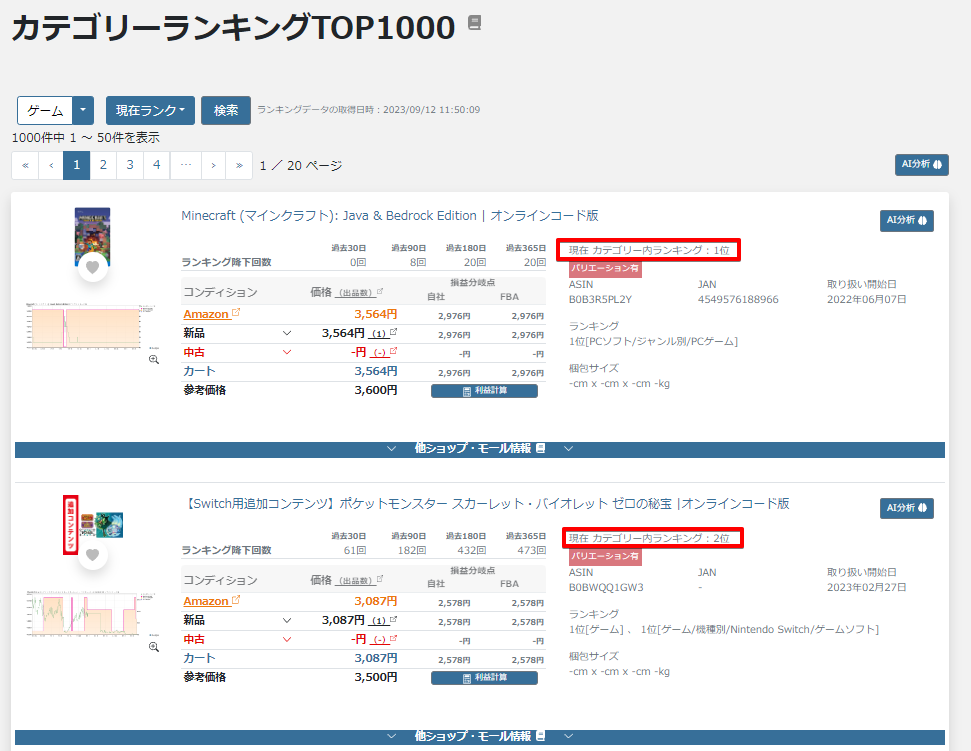This screenshot has width=971, height=751.
Task: Zoom the Minecraft graph with the magnifier icon
Action: [x=154, y=360]
